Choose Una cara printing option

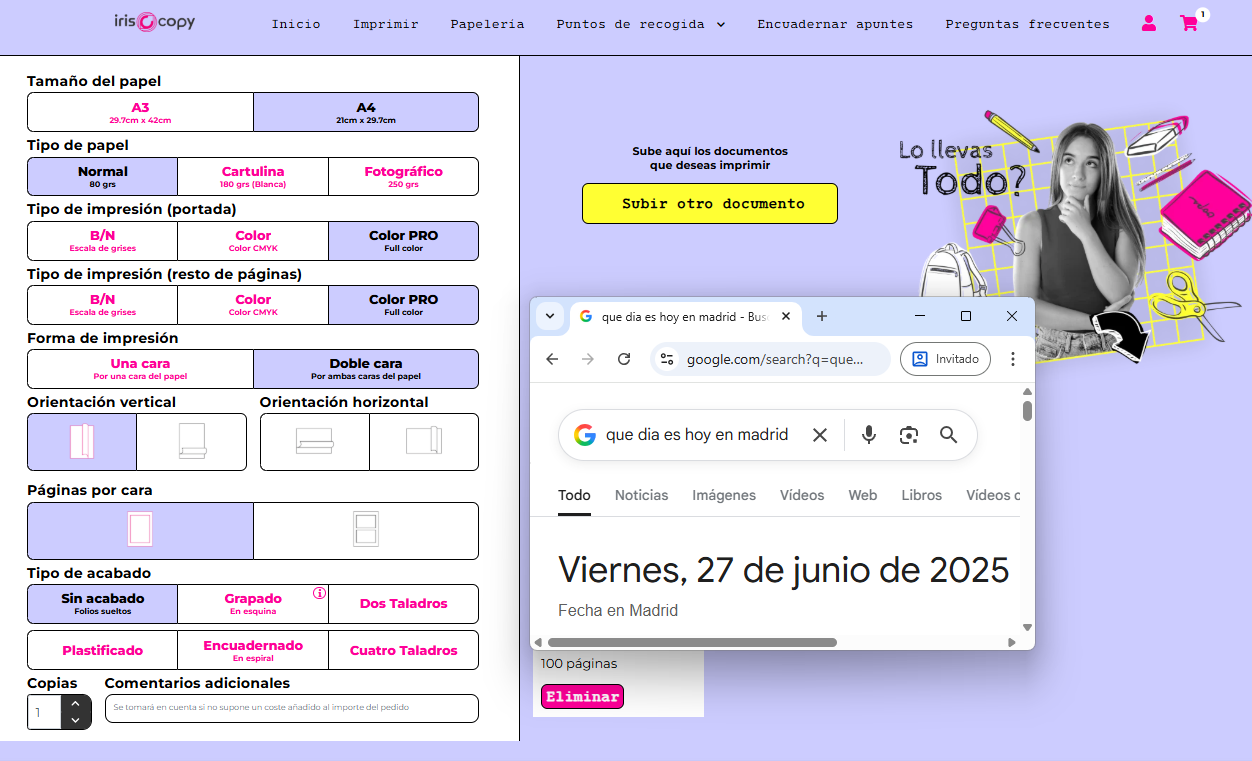[x=140, y=369]
